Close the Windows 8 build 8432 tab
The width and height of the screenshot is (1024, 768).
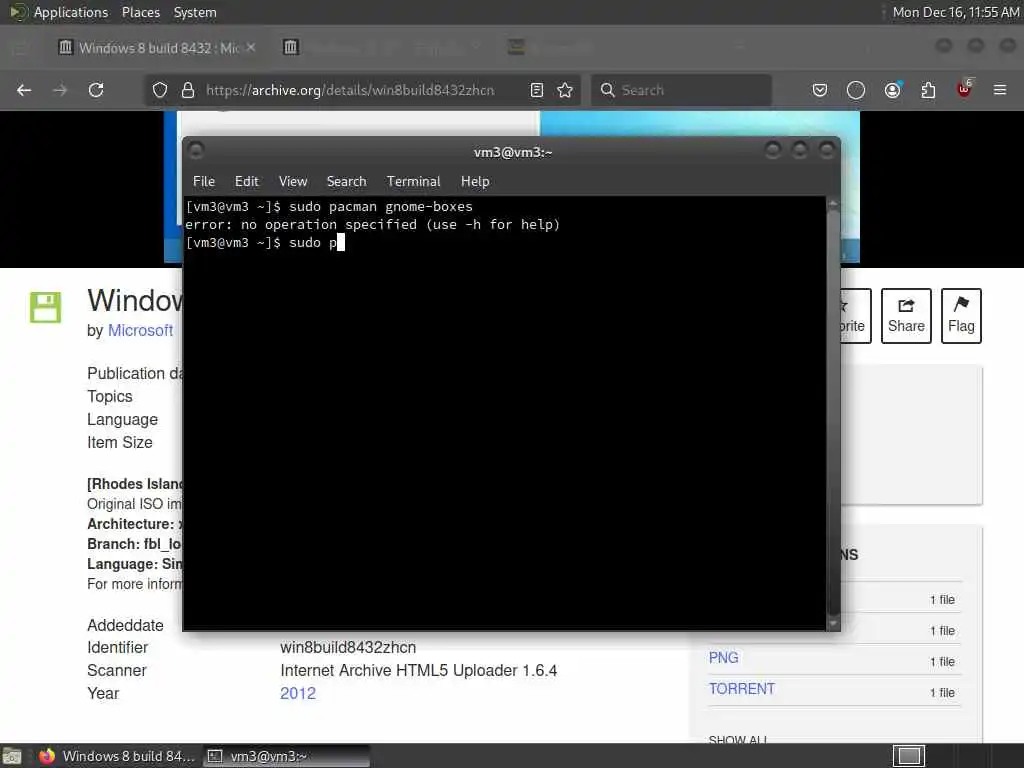coord(251,48)
